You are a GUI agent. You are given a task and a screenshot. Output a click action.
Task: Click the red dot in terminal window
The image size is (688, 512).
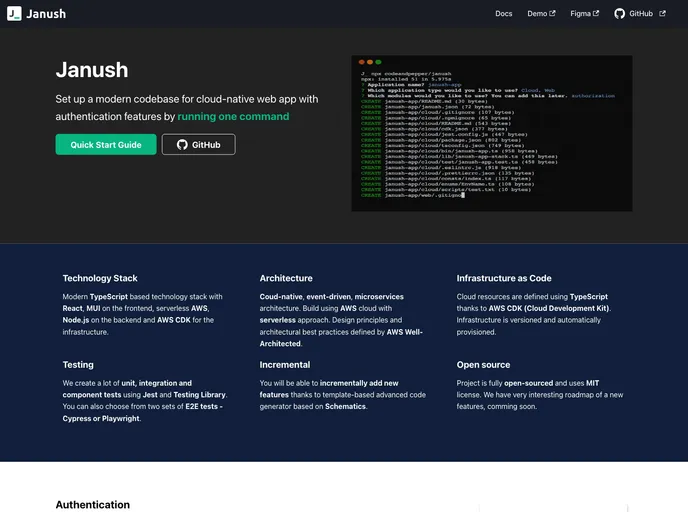362,62
